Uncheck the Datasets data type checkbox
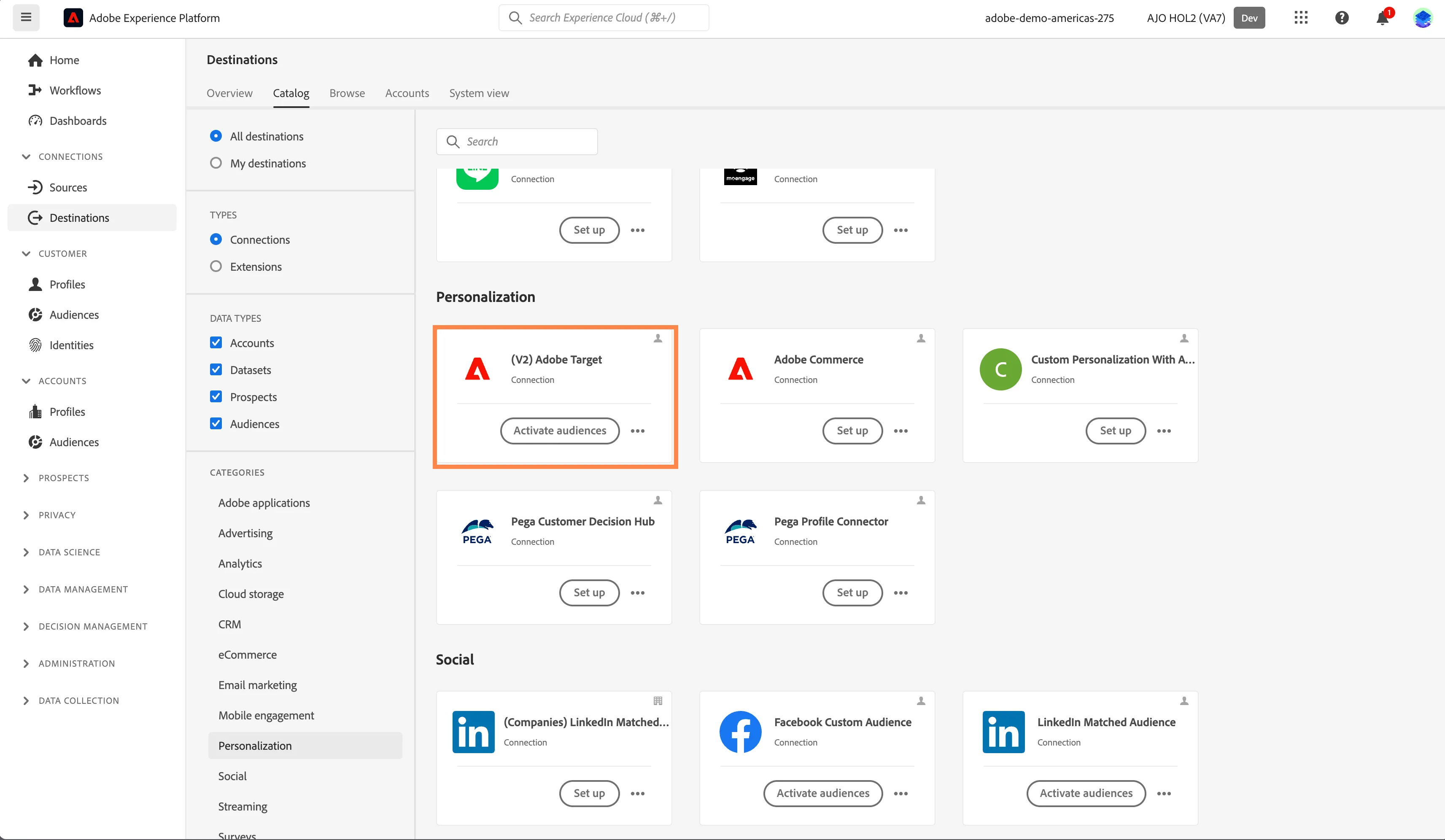The height and width of the screenshot is (840, 1445). point(216,369)
